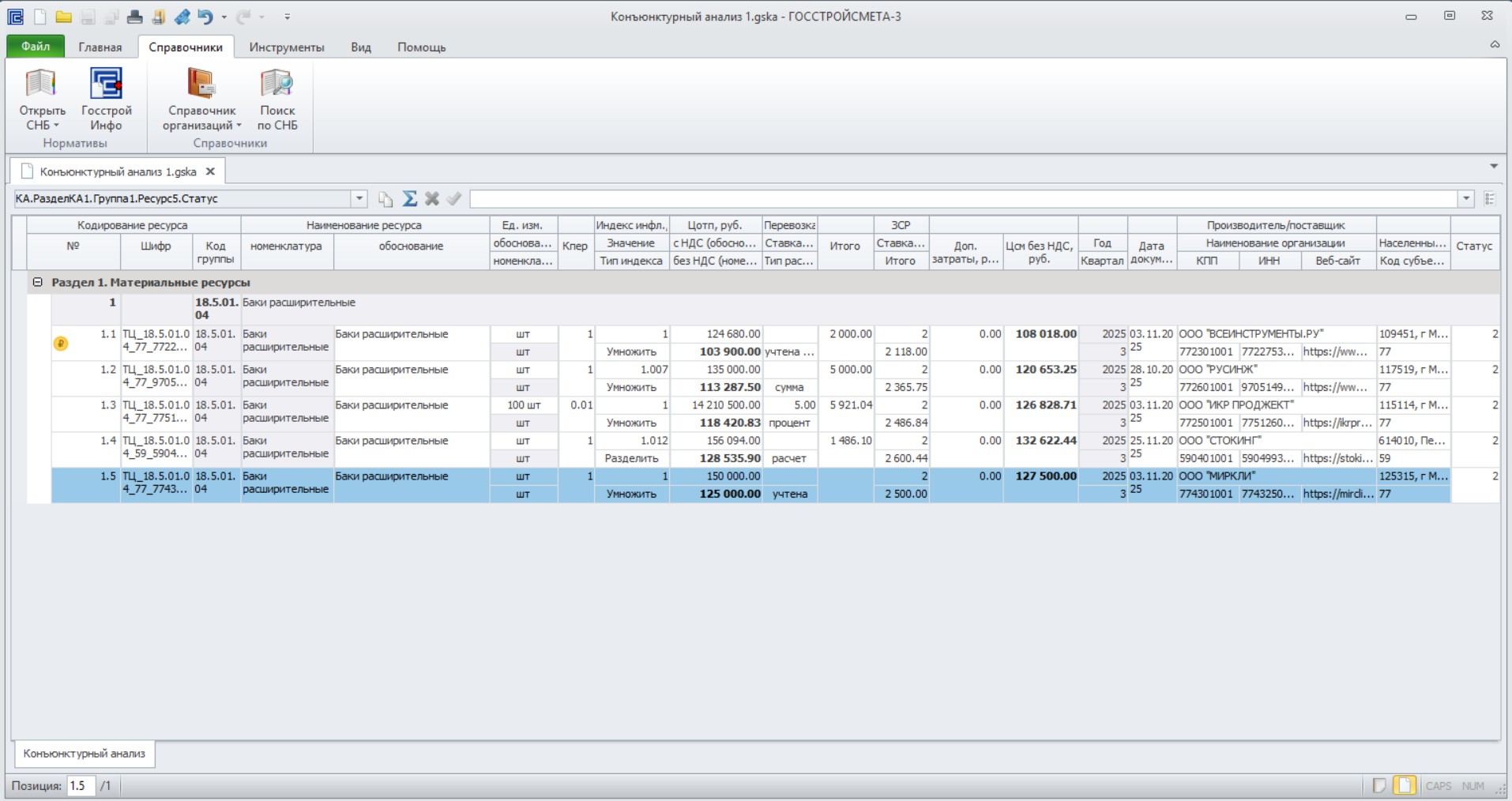Open the Файл menu

(36, 47)
